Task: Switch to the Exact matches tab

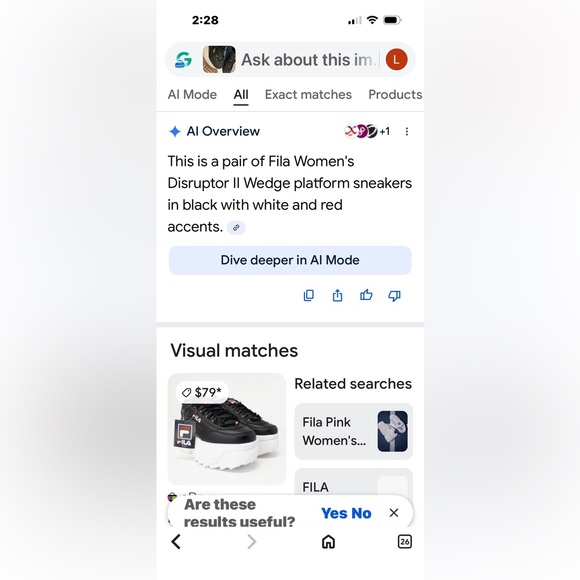Action: (308, 95)
